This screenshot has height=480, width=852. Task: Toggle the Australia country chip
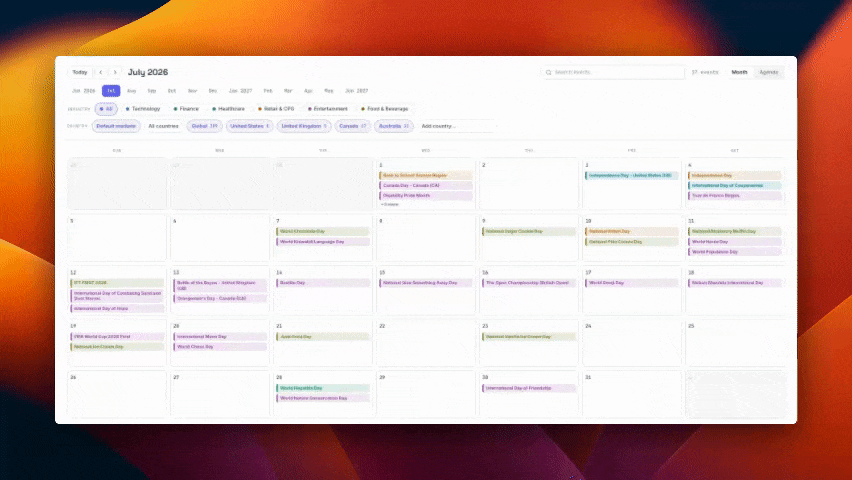click(x=393, y=126)
